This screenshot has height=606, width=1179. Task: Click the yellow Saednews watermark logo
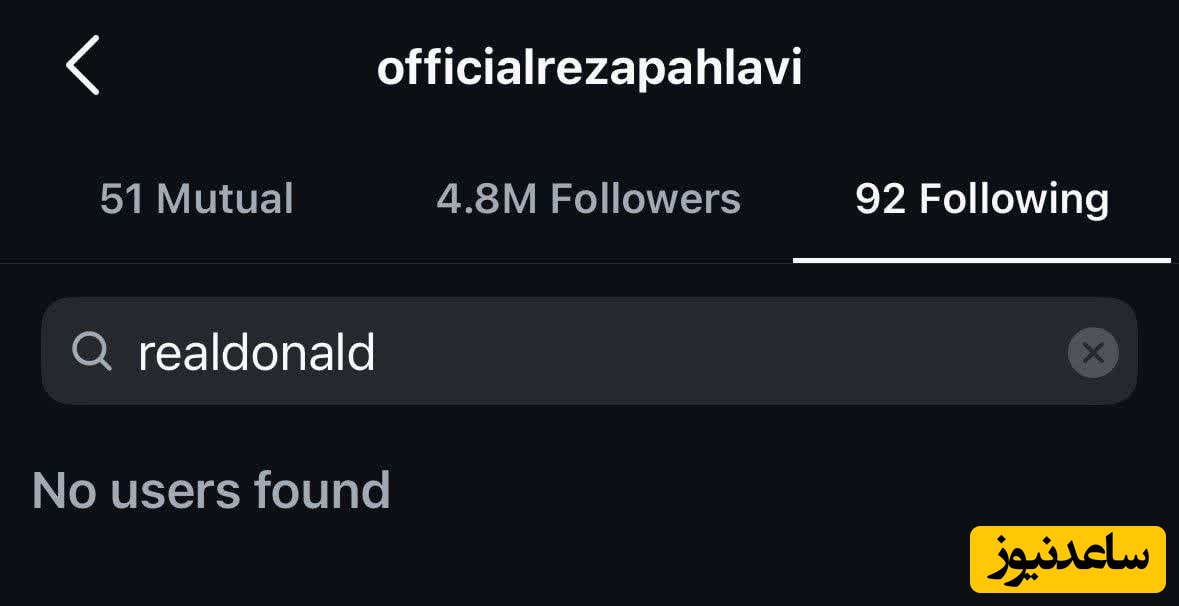1067,559
